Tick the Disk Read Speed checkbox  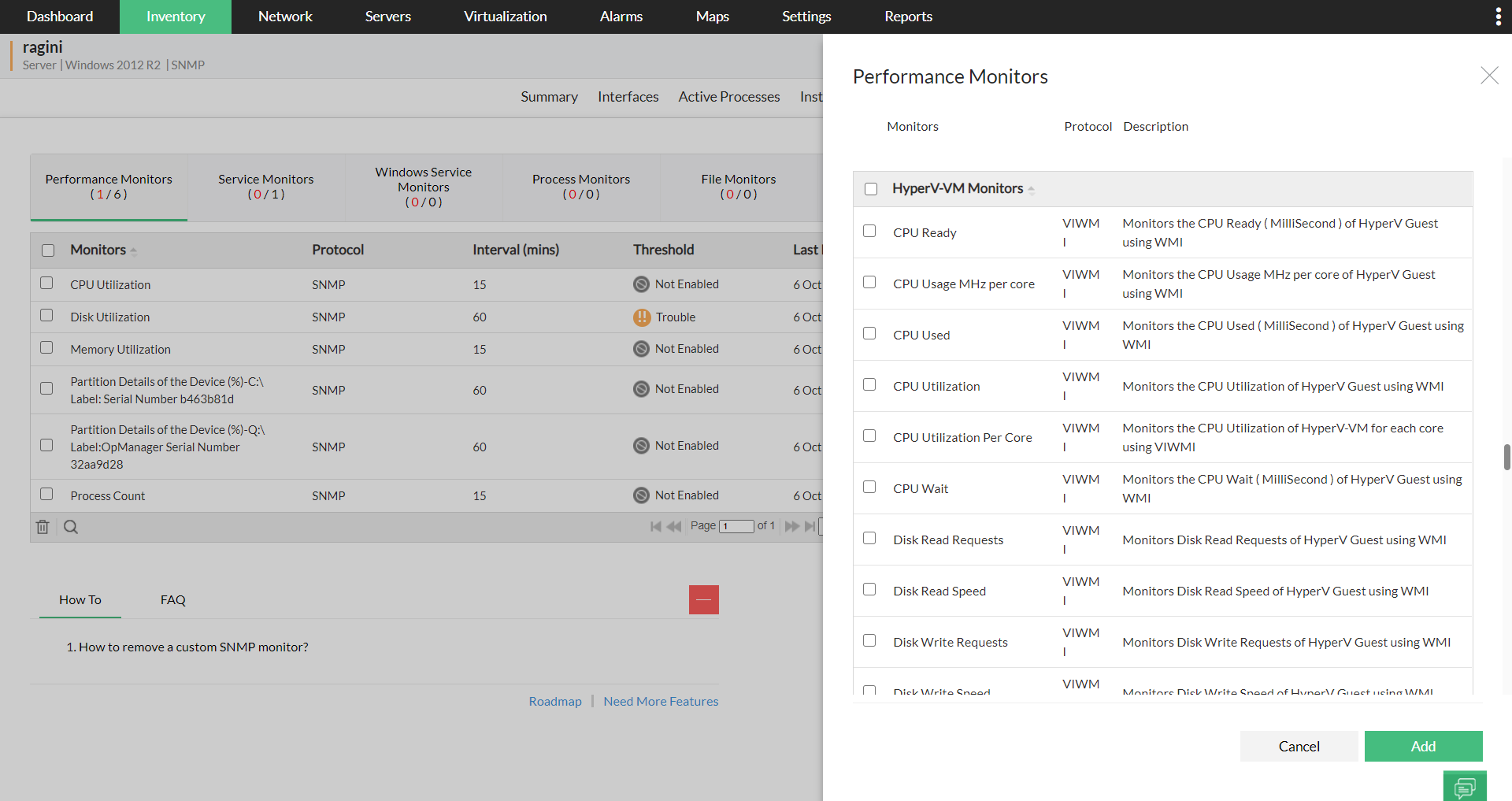(x=869, y=590)
